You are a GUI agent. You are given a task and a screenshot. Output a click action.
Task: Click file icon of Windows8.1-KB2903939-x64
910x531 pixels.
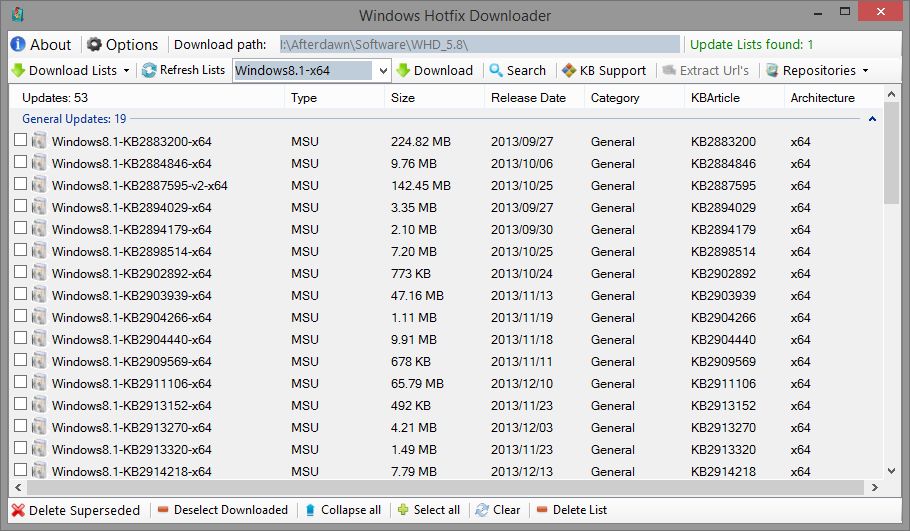pos(39,295)
